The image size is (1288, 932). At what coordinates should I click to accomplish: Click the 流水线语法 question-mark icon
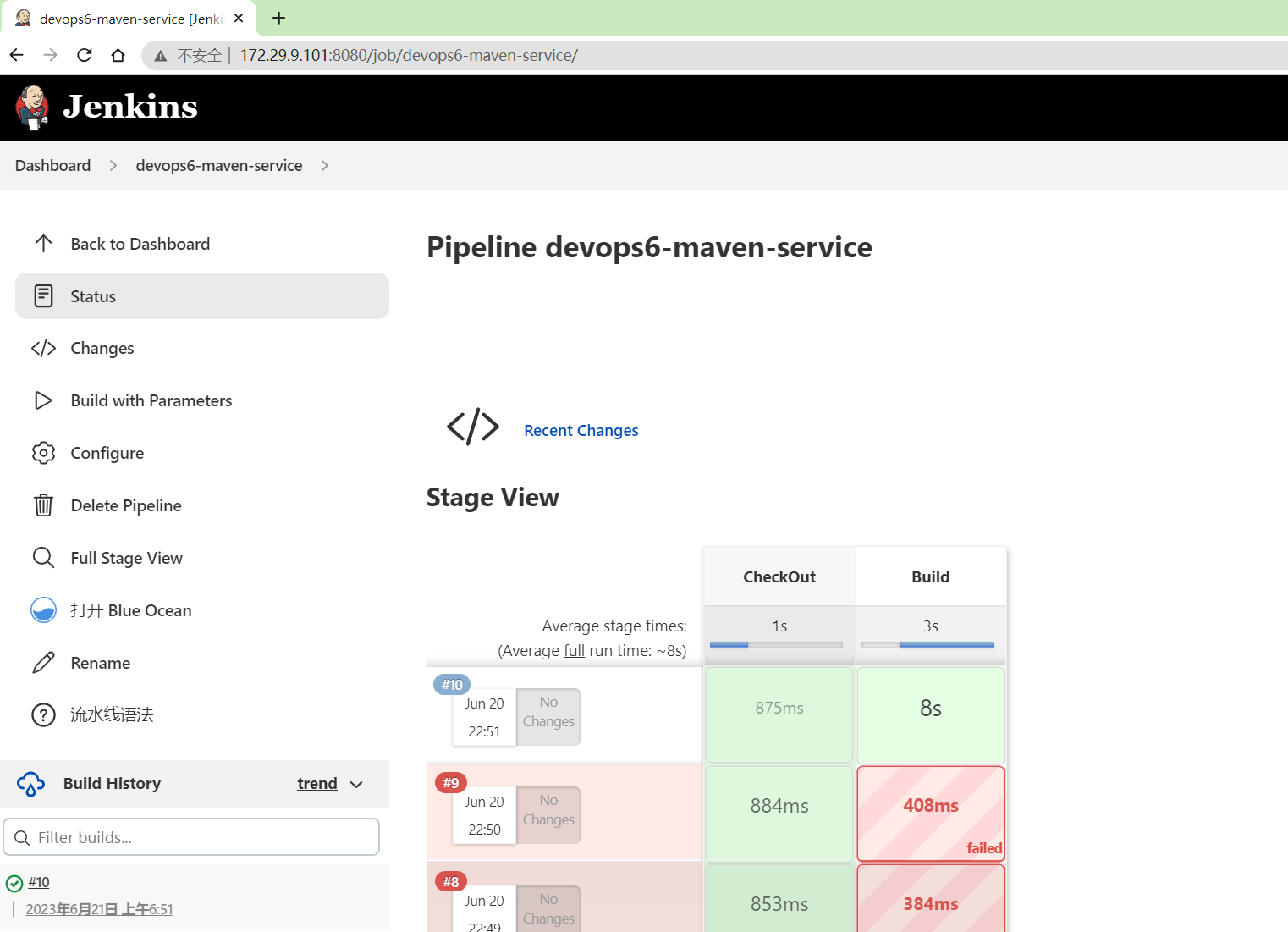point(43,715)
